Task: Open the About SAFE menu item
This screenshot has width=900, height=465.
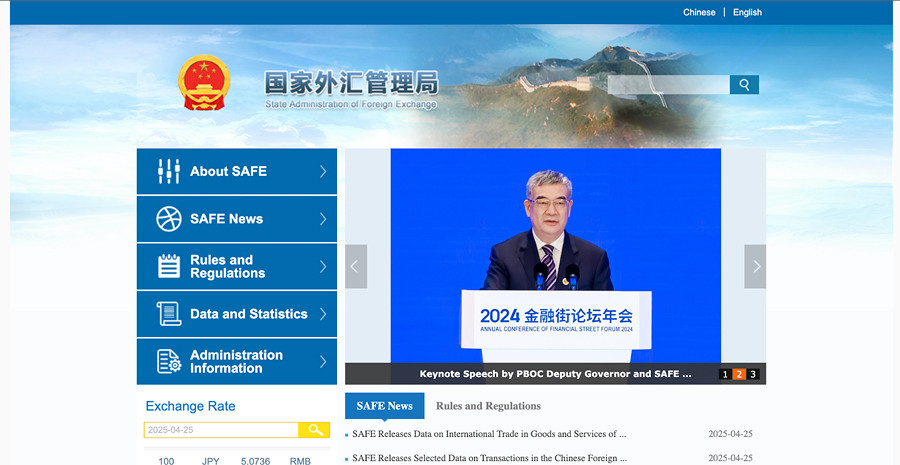Action: pyautogui.click(x=236, y=171)
